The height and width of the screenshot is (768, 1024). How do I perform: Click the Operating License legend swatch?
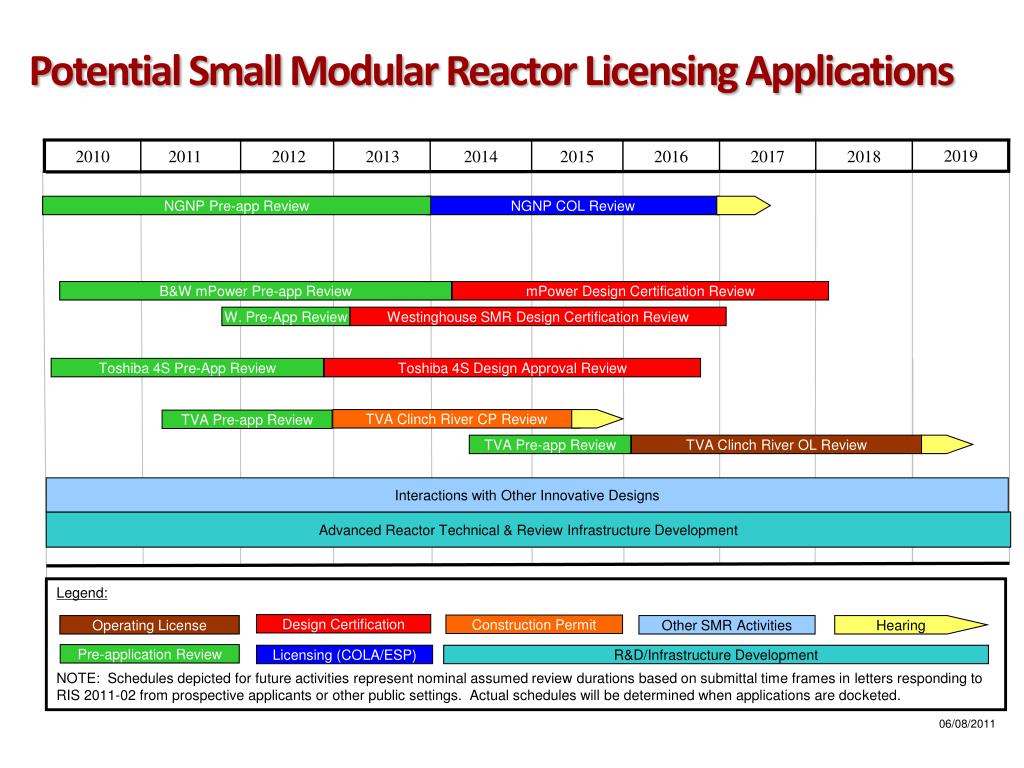[150, 625]
